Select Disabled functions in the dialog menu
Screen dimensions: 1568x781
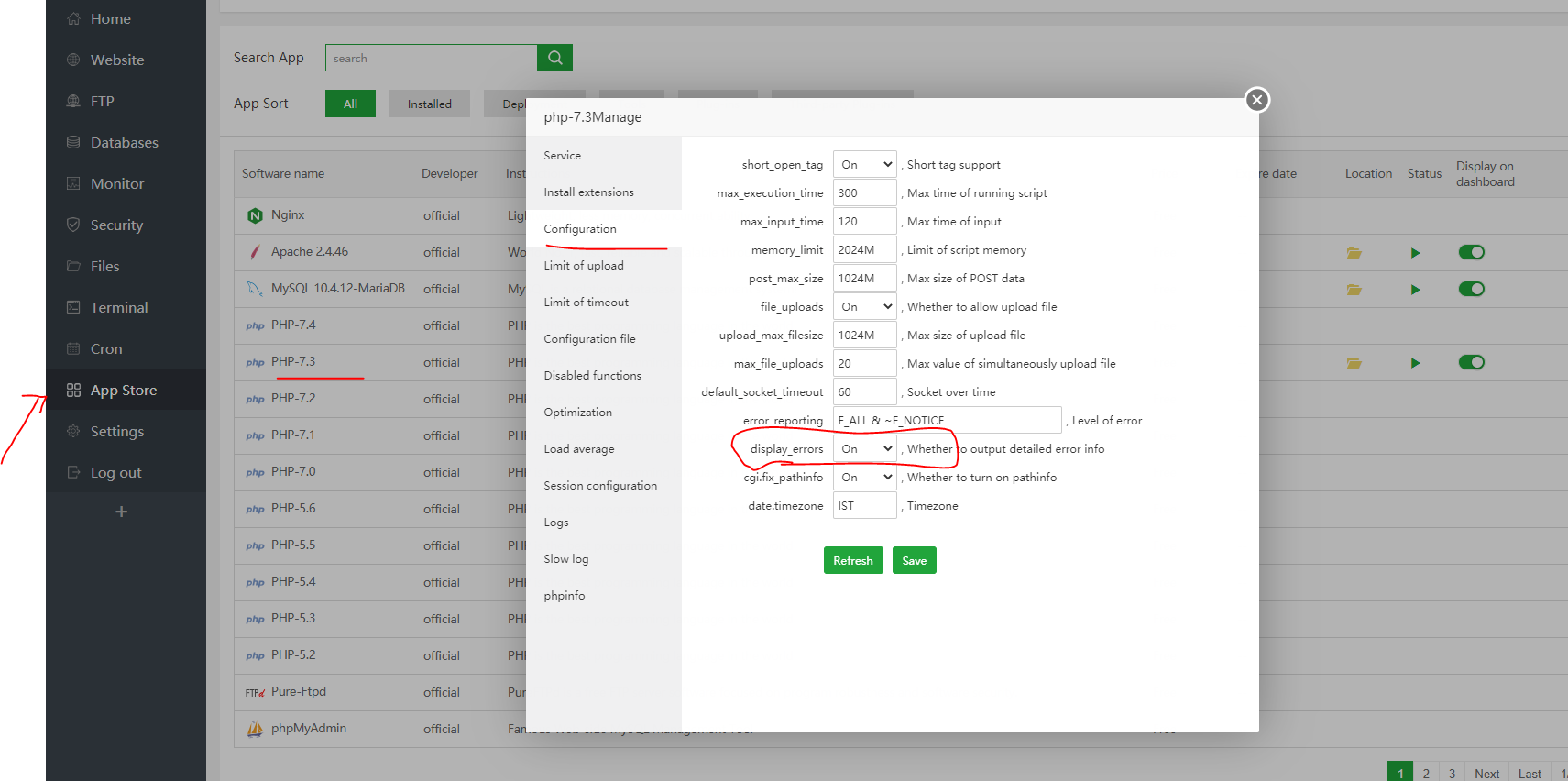(x=592, y=376)
